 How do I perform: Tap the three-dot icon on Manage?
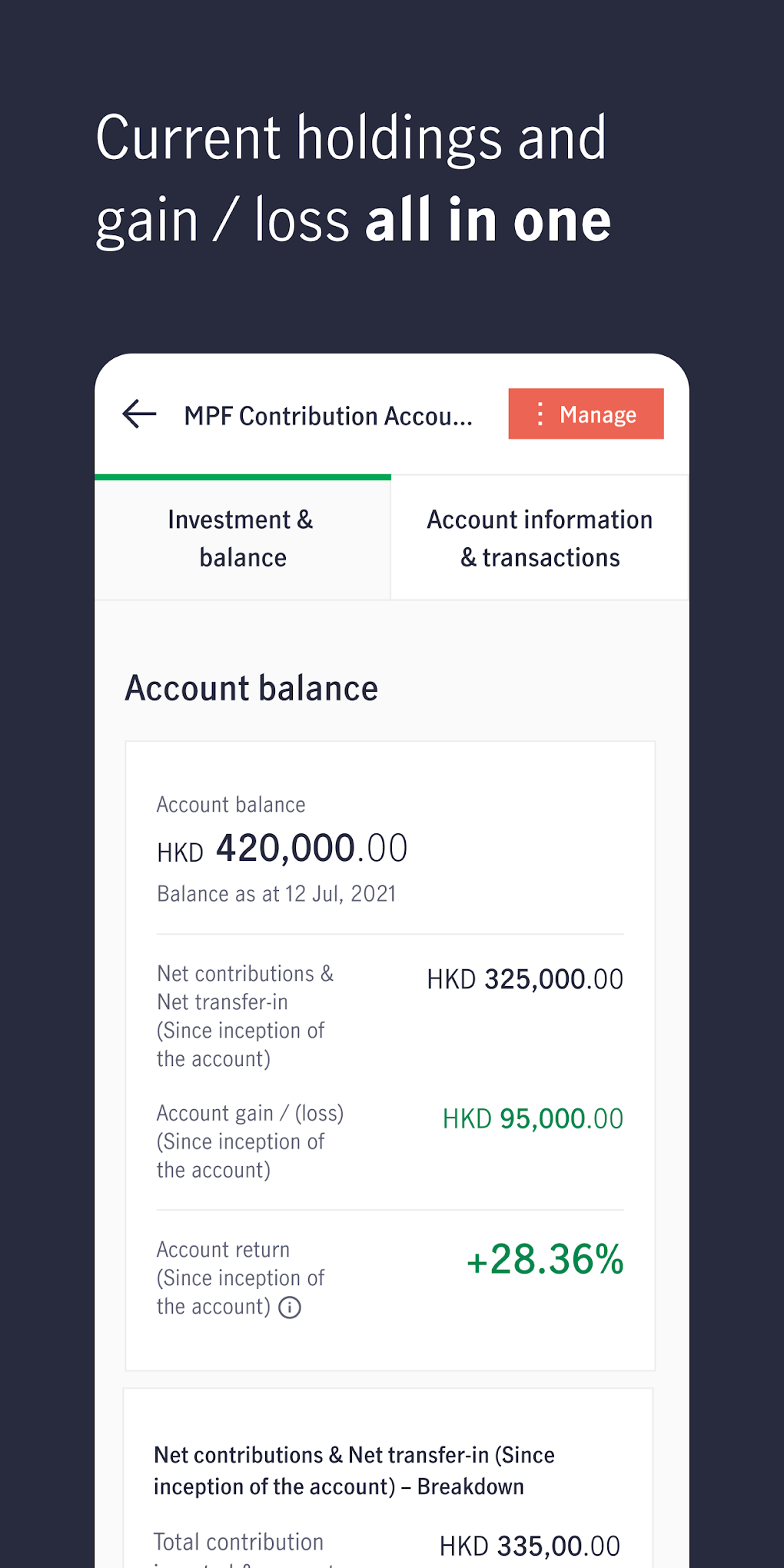(x=540, y=414)
